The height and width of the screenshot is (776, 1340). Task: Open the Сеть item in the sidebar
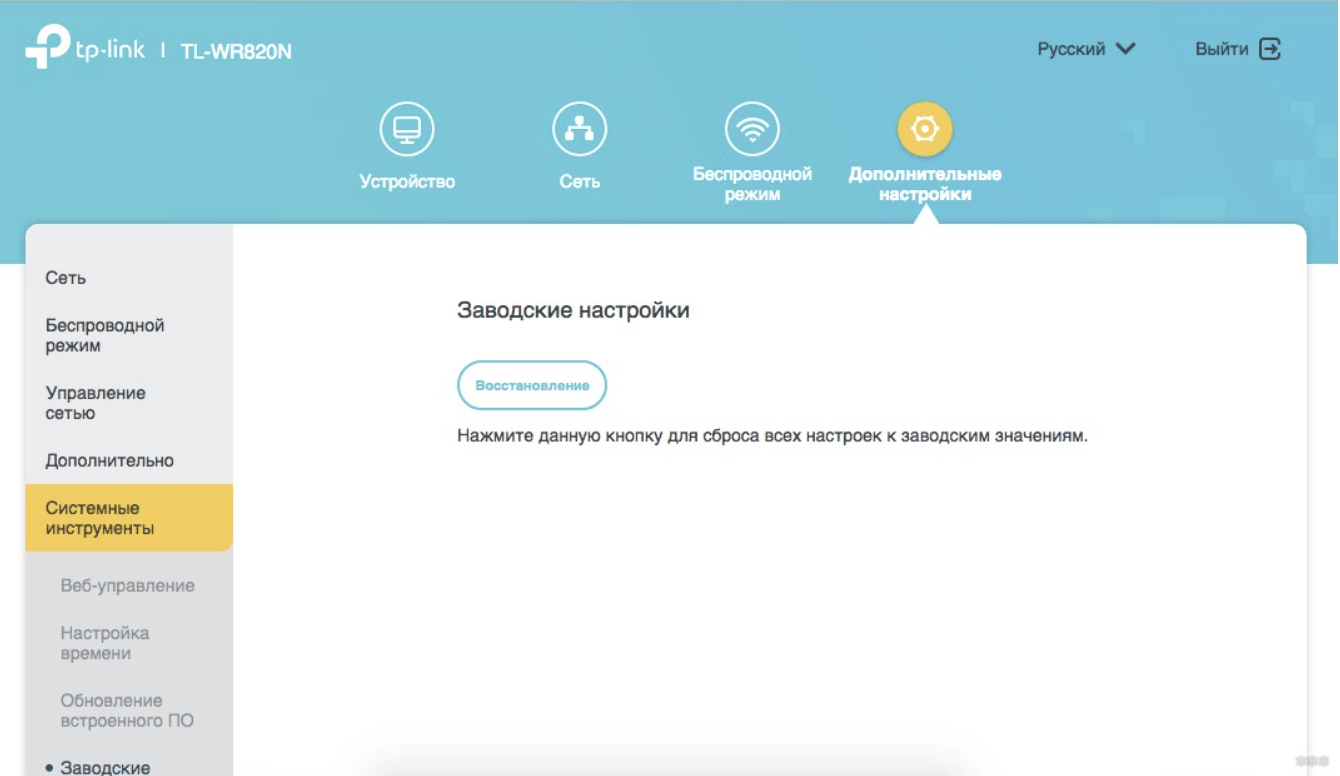66,277
